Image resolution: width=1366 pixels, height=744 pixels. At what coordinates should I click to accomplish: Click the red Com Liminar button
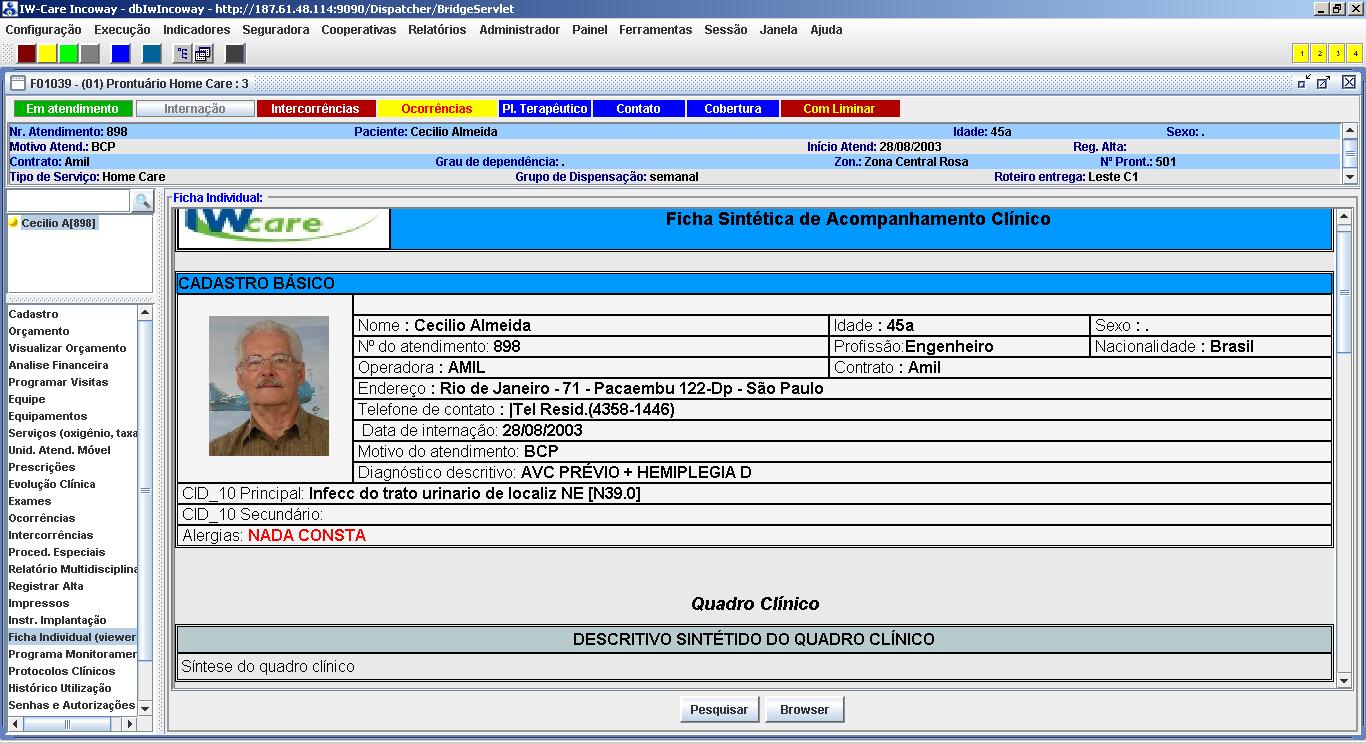(x=840, y=109)
